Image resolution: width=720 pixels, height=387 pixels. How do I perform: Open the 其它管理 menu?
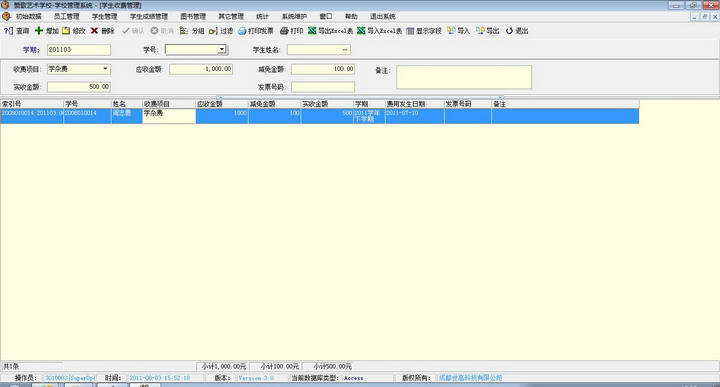231,16
